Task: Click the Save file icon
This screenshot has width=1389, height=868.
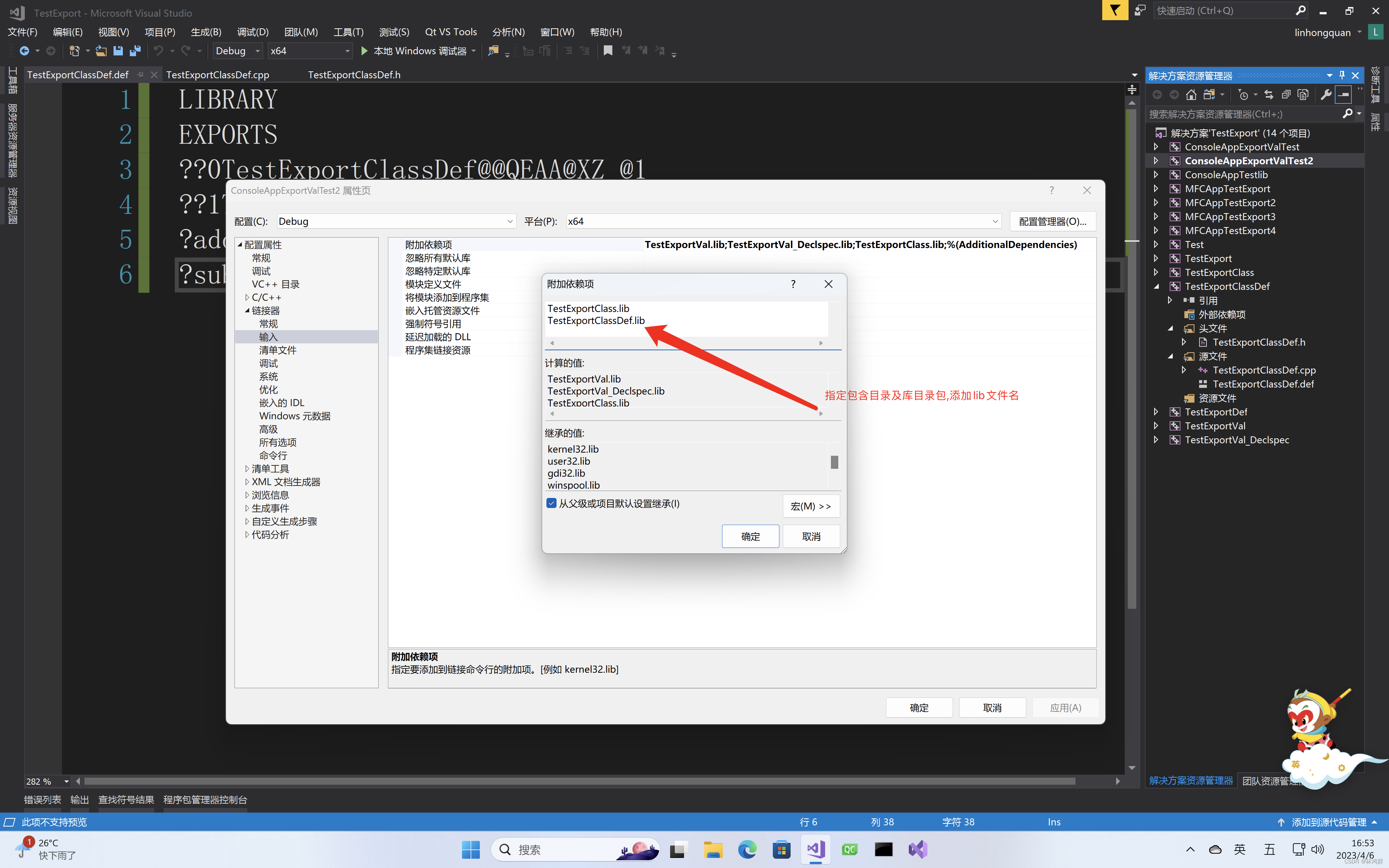Action: (118, 51)
